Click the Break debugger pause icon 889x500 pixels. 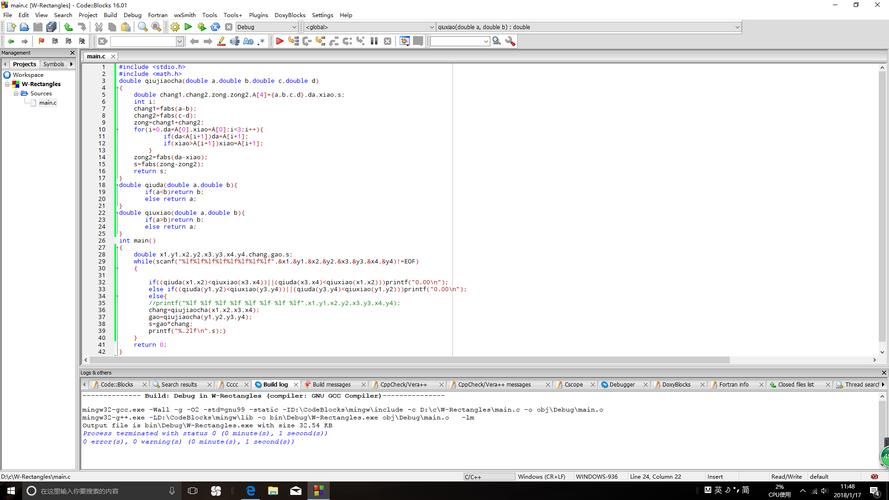point(374,41)
